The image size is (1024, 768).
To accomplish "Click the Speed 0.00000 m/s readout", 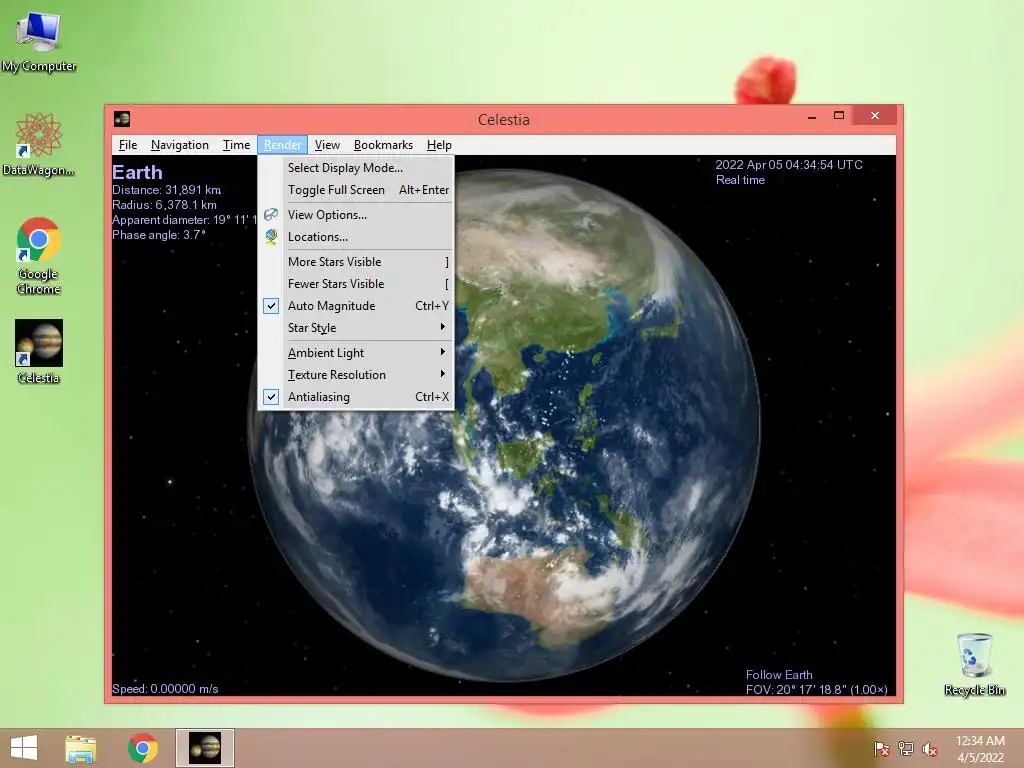I will pos(165,689).
